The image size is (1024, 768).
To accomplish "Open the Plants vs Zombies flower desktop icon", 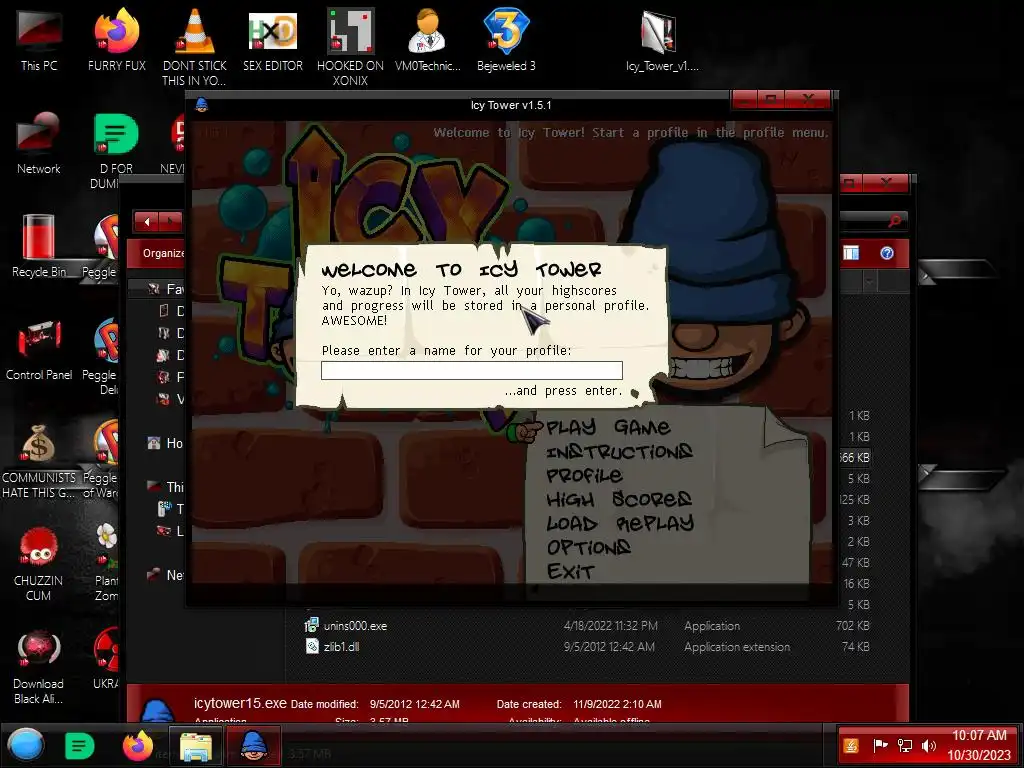I will click(x=106, y=563).
